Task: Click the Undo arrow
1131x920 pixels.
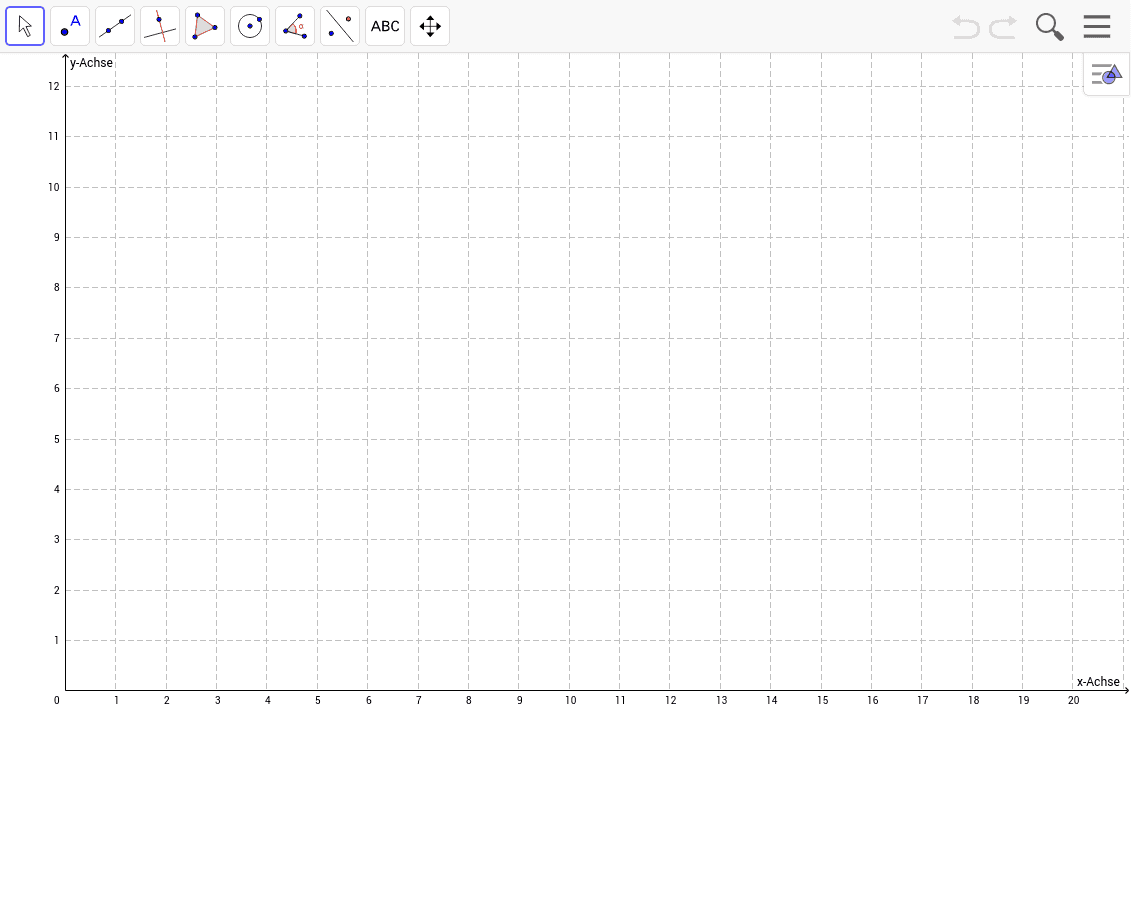Action: click(x=966, y=27)
